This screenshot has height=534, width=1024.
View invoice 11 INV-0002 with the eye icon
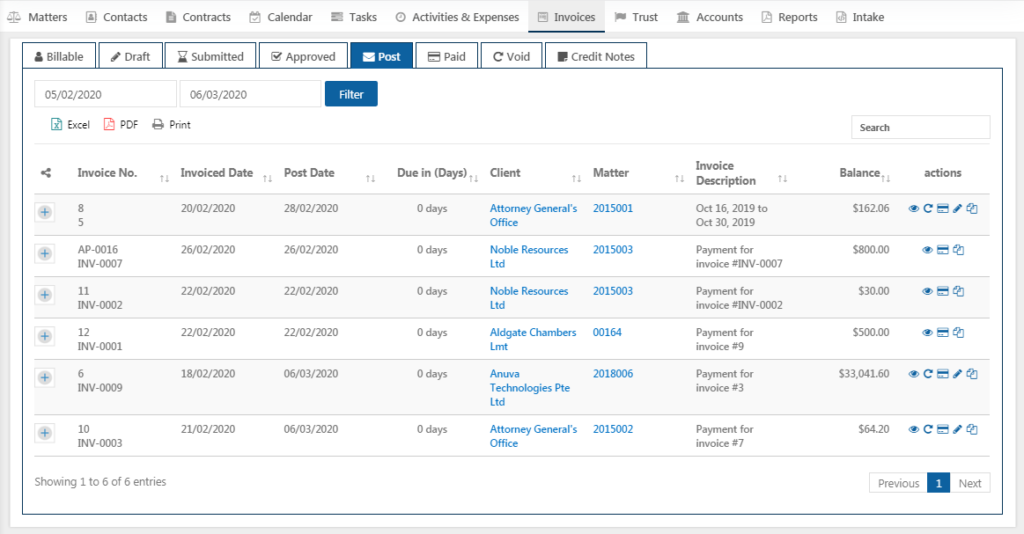click(x=927, y=291)
